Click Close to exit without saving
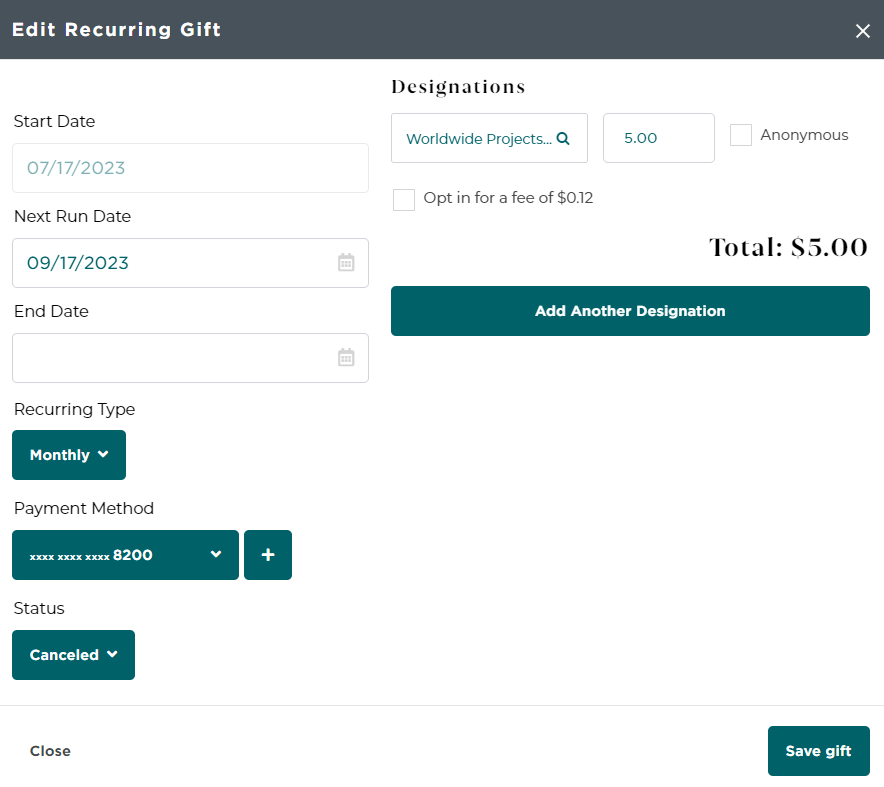Image resolution: width=884 pixels, height=787 pixels. [x=50, y=751]
